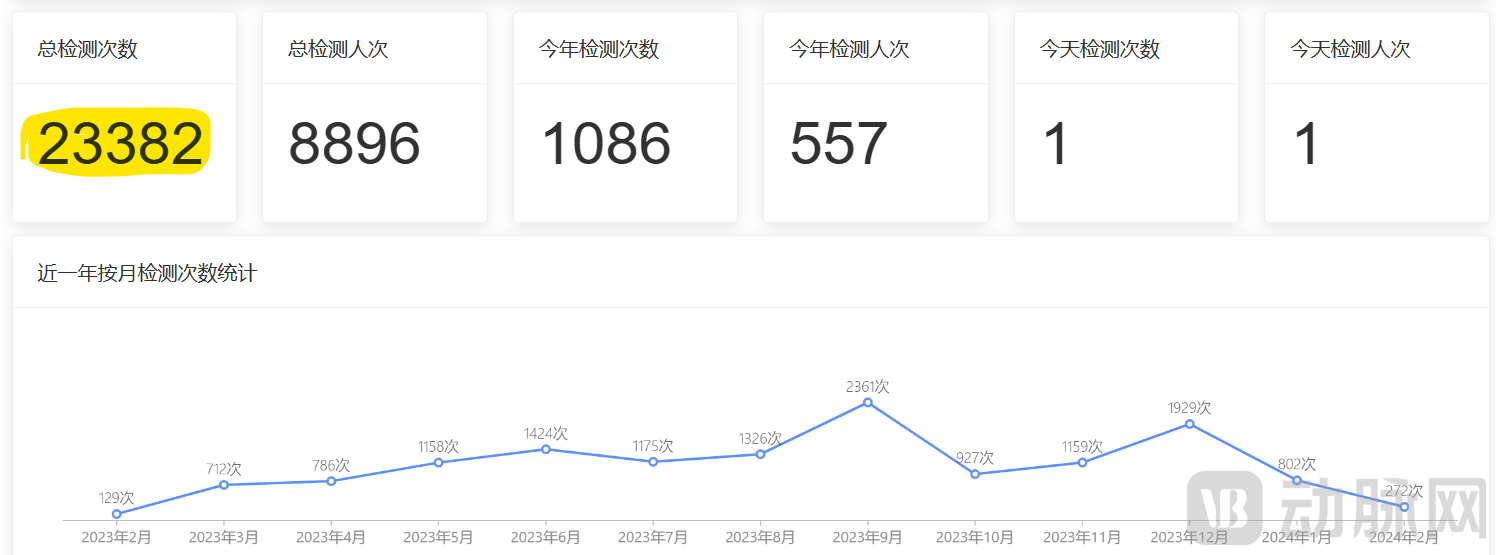Image resolution: width=1496 pixels, height=555 pixels.
Task: Click the 2024年1月 data point
Action: pyautogui.click(x=1297, y=480)
